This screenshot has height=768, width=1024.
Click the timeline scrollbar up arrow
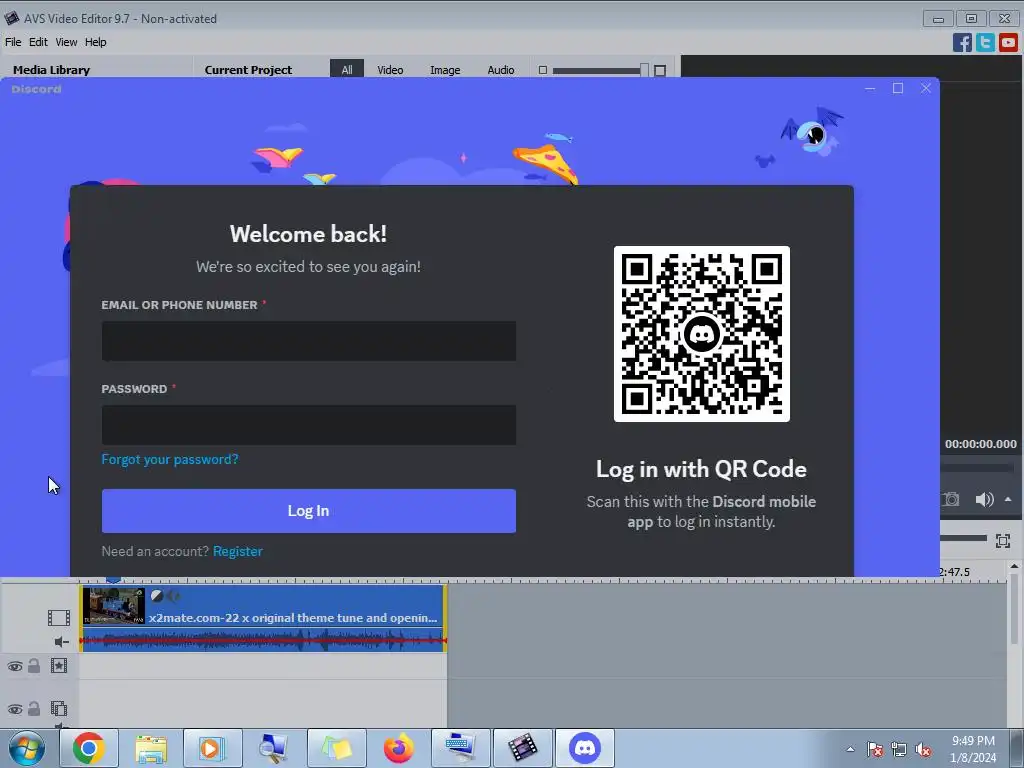coord(1014,566)
